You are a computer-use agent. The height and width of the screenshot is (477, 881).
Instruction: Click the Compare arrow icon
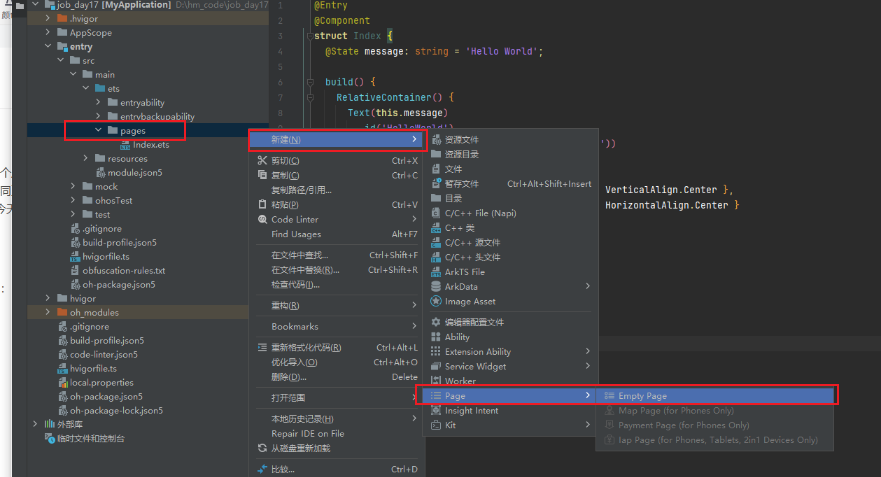point(262,469)
